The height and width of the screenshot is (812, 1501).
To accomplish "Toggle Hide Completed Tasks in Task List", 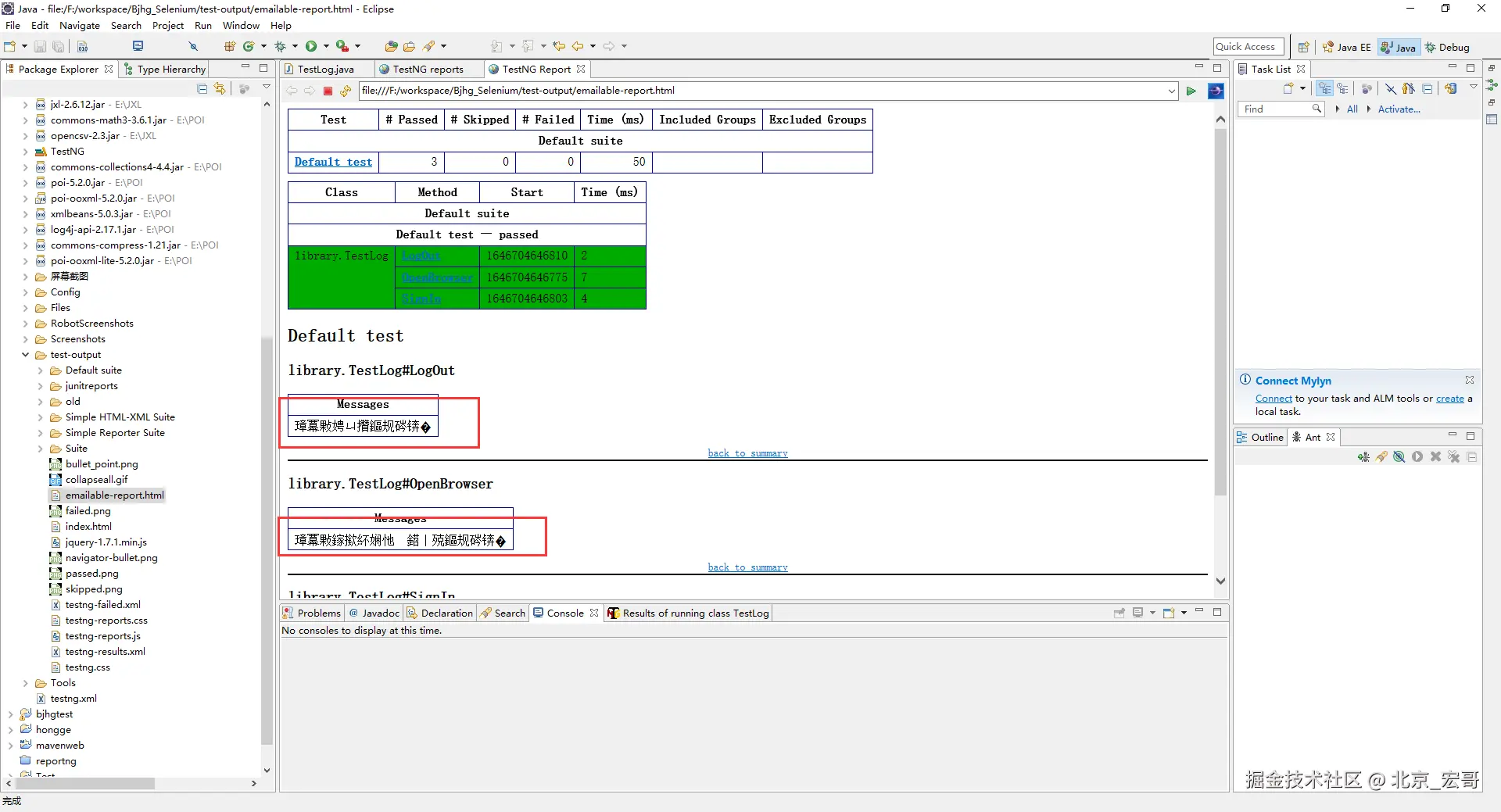I will point(1391,88).
